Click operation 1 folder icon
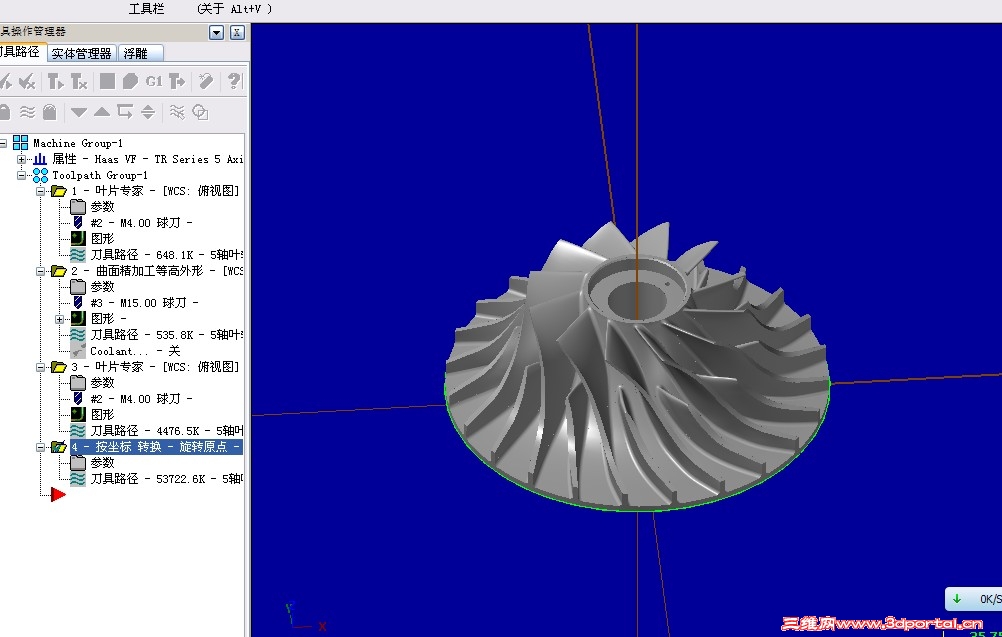 [x=59, y=191]
